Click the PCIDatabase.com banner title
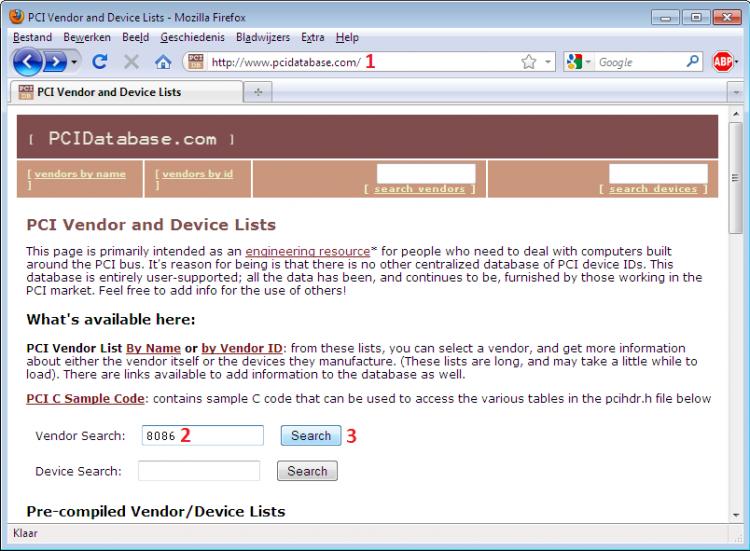This screenshot has height=551, width=750. pyautogui.click(x=132, y=139)
